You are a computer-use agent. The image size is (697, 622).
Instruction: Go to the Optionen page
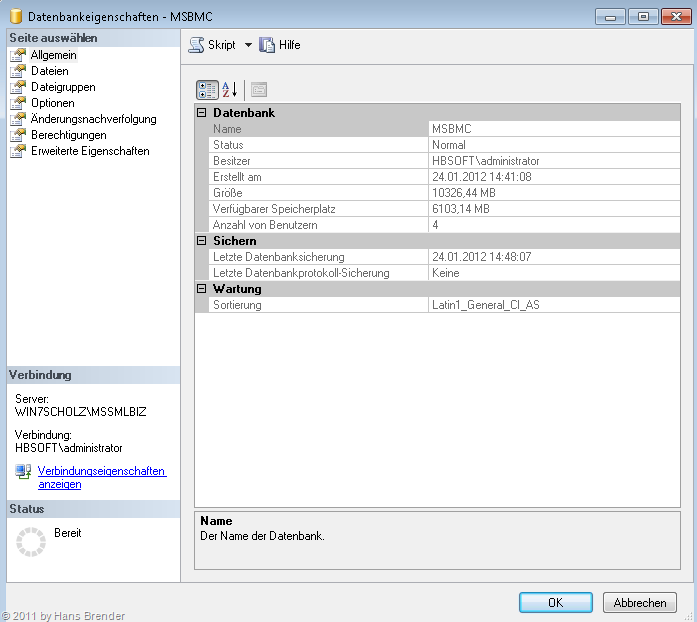point(52,103)
